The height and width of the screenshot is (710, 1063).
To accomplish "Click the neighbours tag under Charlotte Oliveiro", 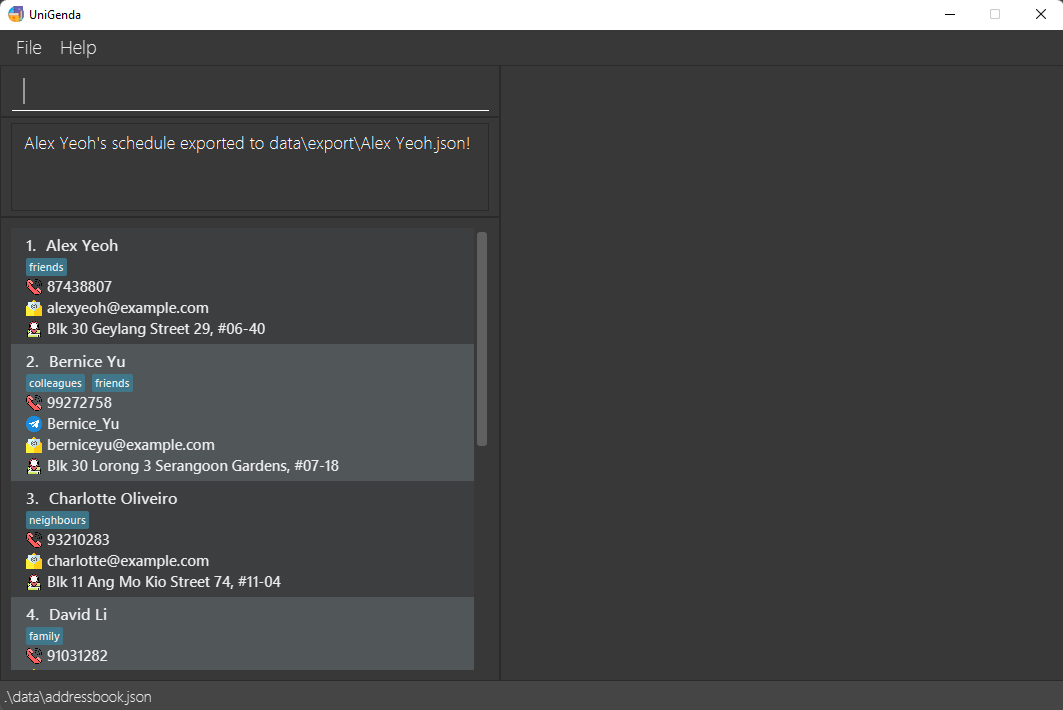I will [58, 520].
